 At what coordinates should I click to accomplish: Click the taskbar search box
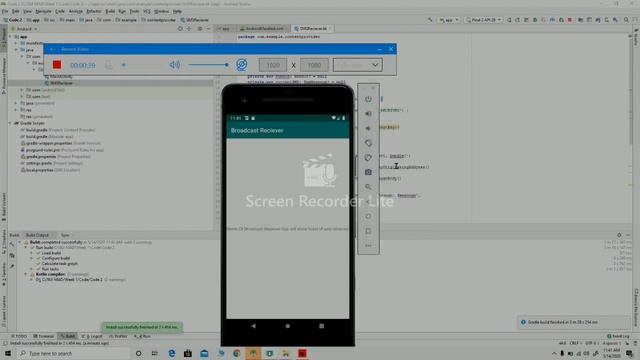pos(74,353)
